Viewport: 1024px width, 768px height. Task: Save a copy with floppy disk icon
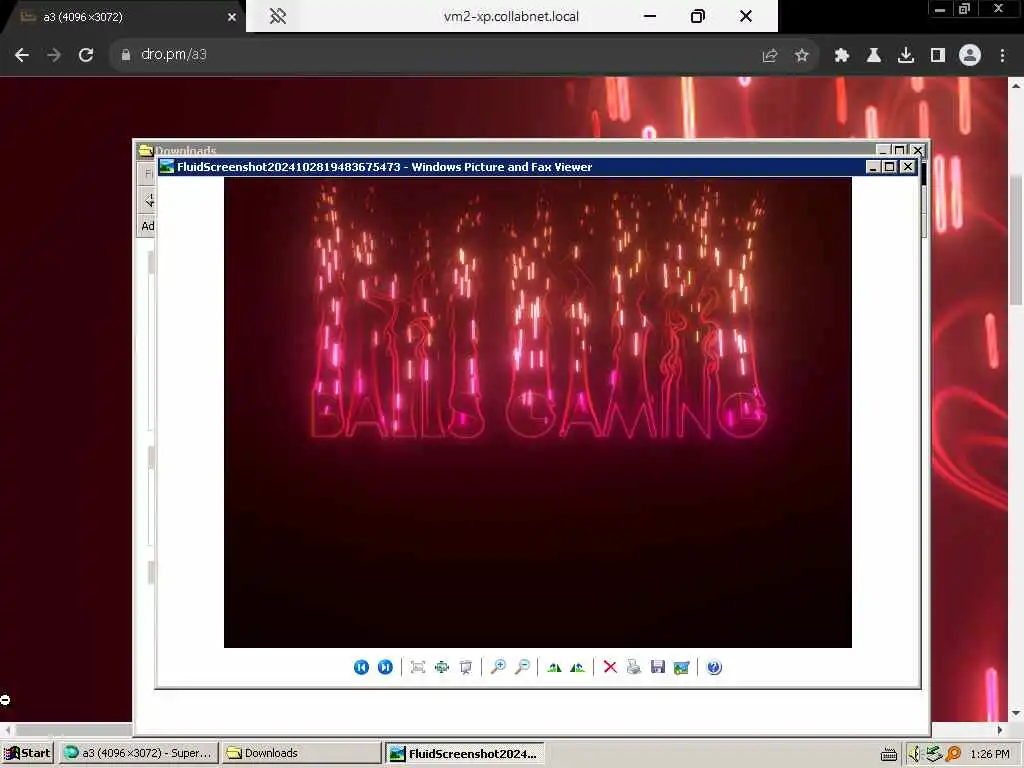click(x=658, y=667)
